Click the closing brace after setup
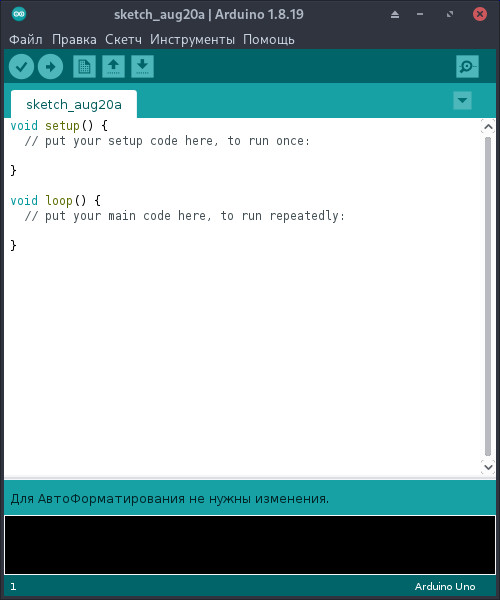This screenshot has width=500, height=600. click(x=13, y=170)
